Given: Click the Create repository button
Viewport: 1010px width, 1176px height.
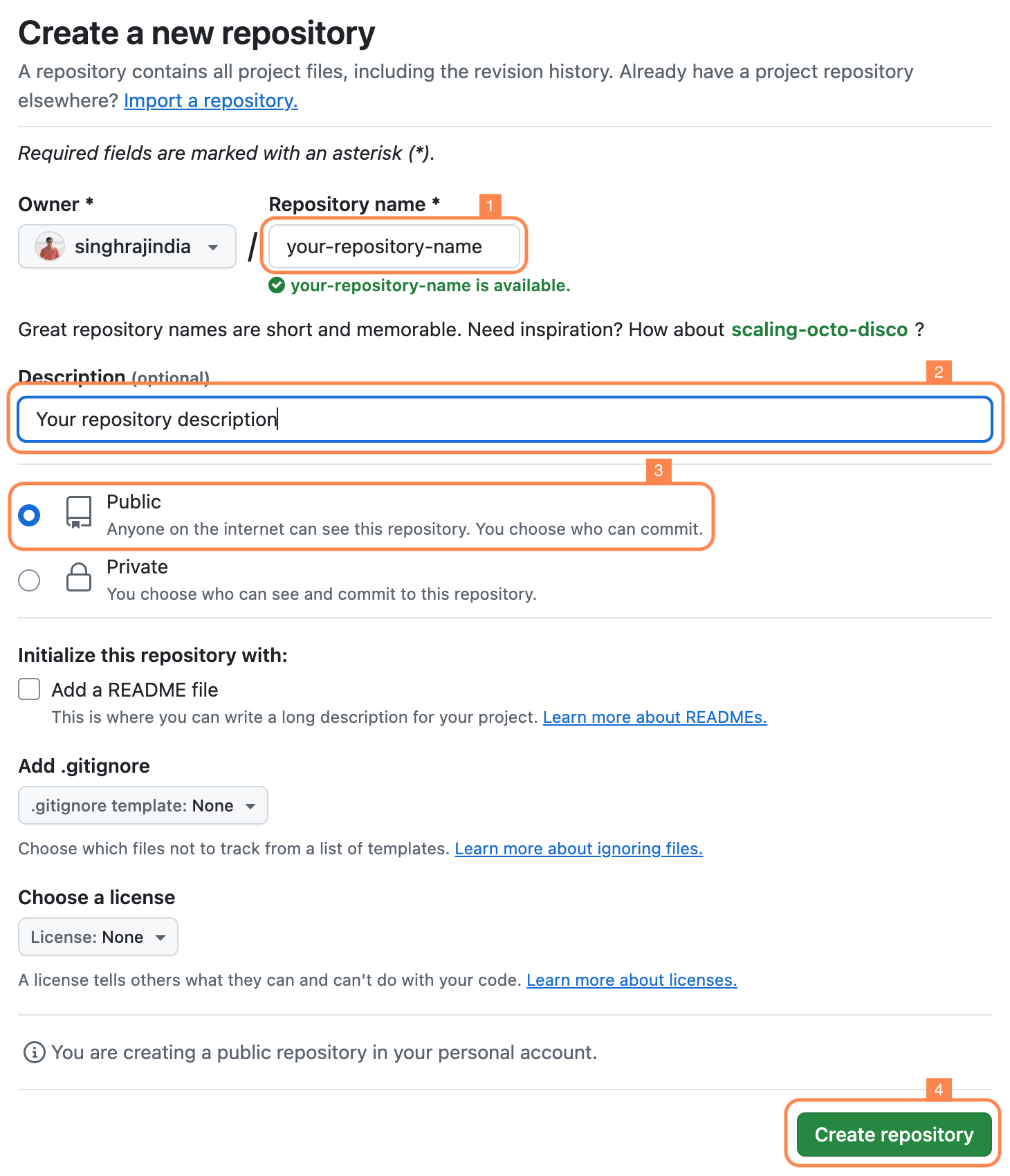Looking at the screenshot, I should (x=894, y=1134).
